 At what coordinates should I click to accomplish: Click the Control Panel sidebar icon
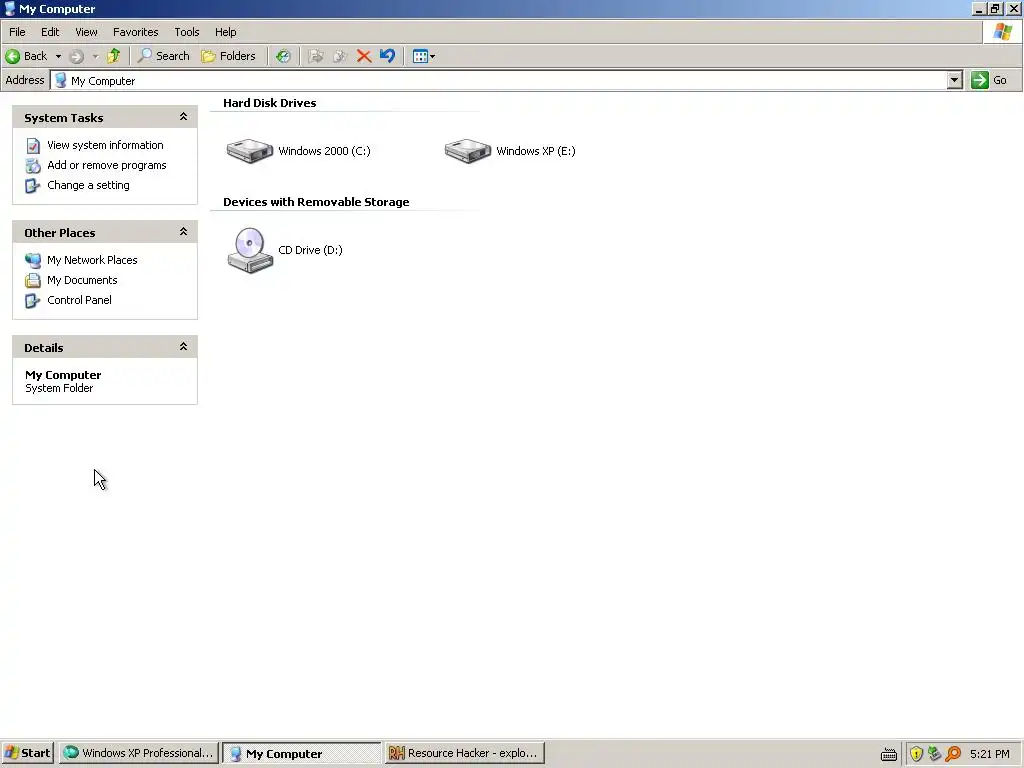[x=32, y=301]
